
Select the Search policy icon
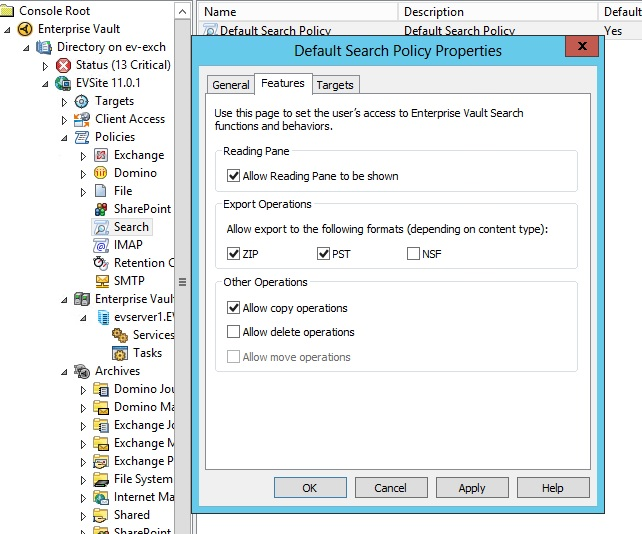click(x=101, y=227)
